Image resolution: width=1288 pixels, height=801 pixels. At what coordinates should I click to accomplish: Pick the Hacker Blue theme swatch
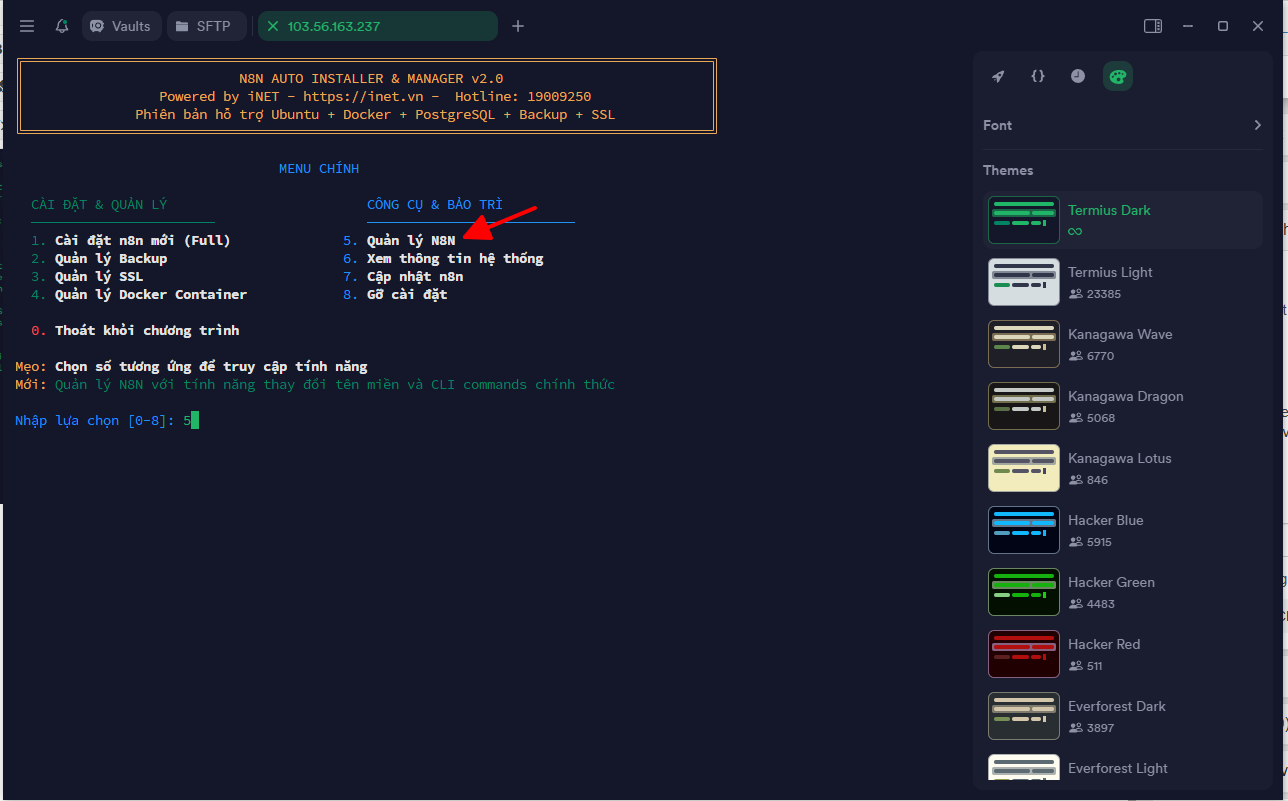pyautogui.click(x=1024, y=530)
